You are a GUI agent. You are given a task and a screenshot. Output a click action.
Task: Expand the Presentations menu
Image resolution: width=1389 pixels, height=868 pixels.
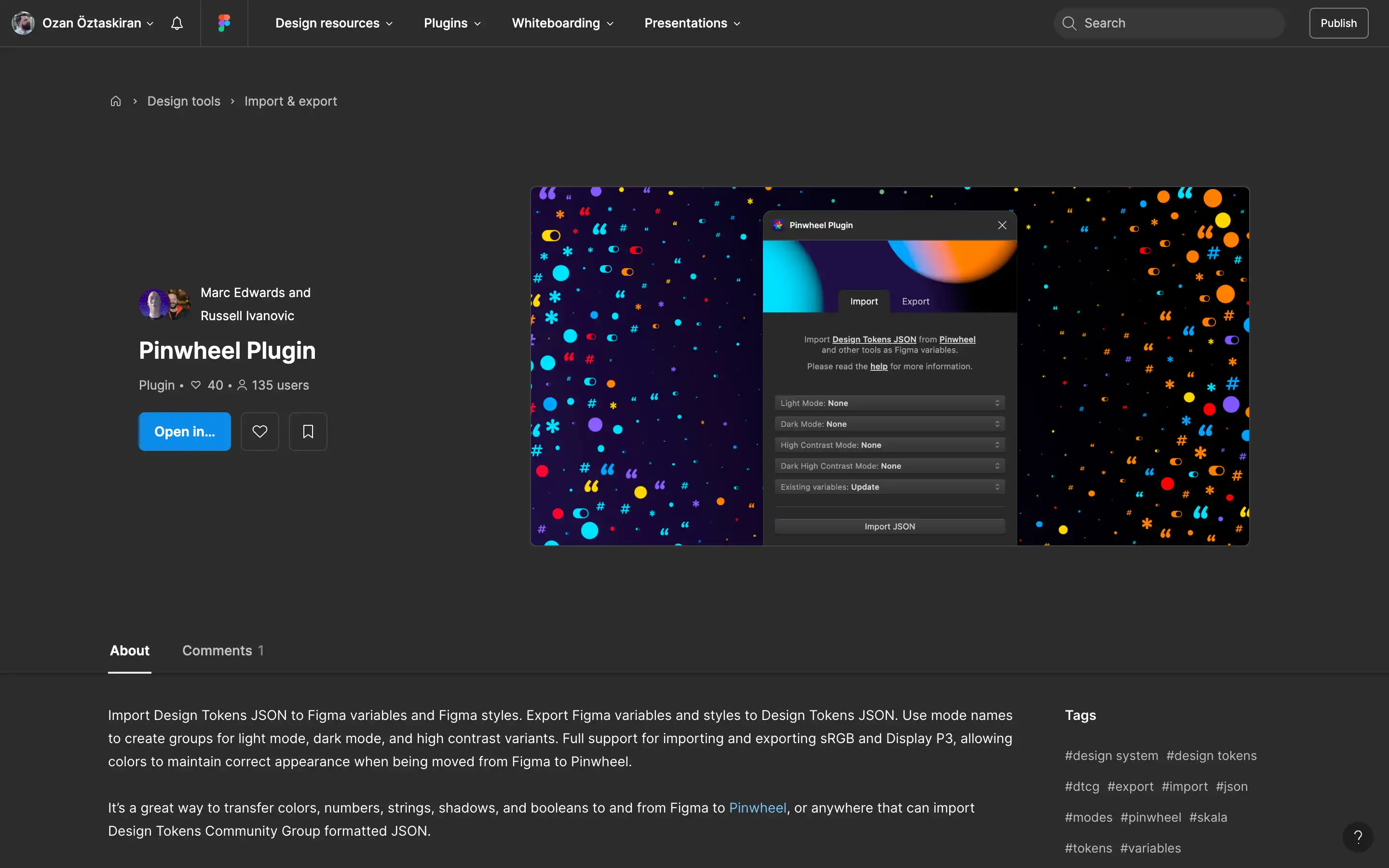(x=692, y=23)
